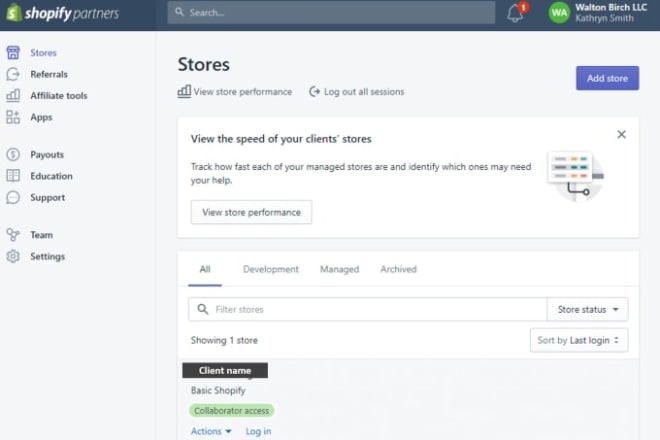Screen dimensions: 660x440
Task: Click the Education book icon
Action: pos(13,176)
